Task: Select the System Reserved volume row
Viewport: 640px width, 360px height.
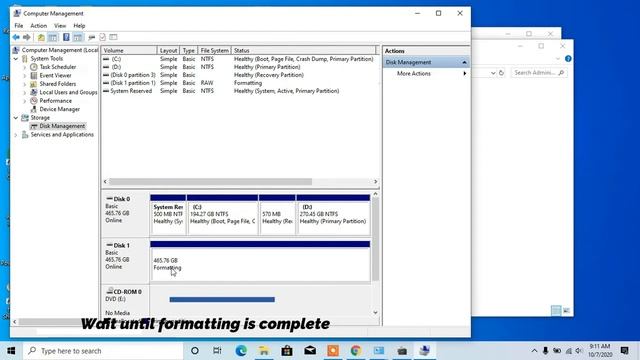Action: point(238,91)
